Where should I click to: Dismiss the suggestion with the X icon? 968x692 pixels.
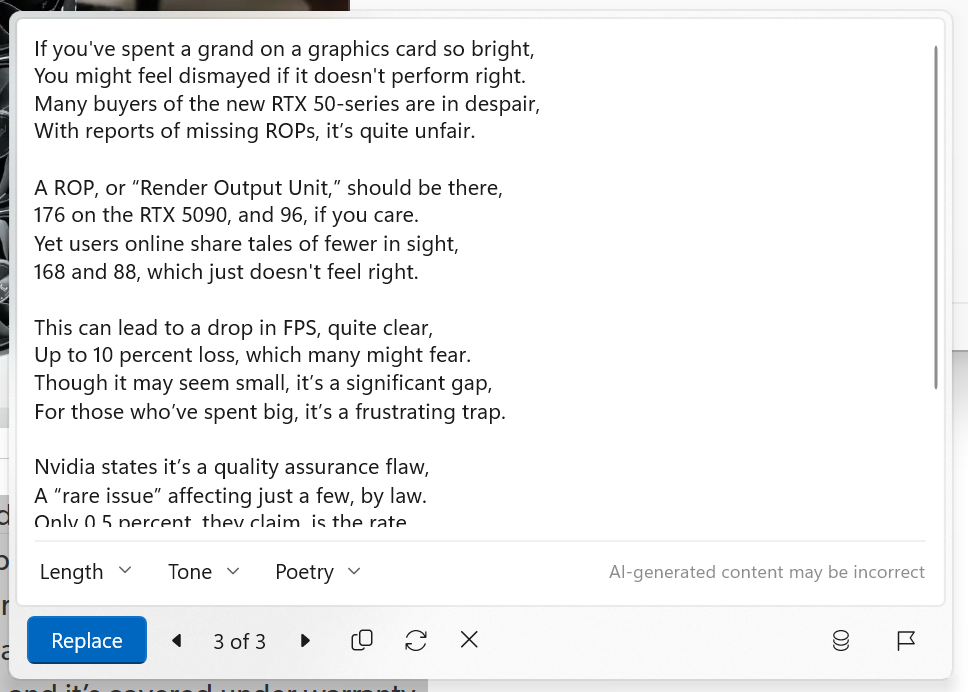[x=468, y=640]
